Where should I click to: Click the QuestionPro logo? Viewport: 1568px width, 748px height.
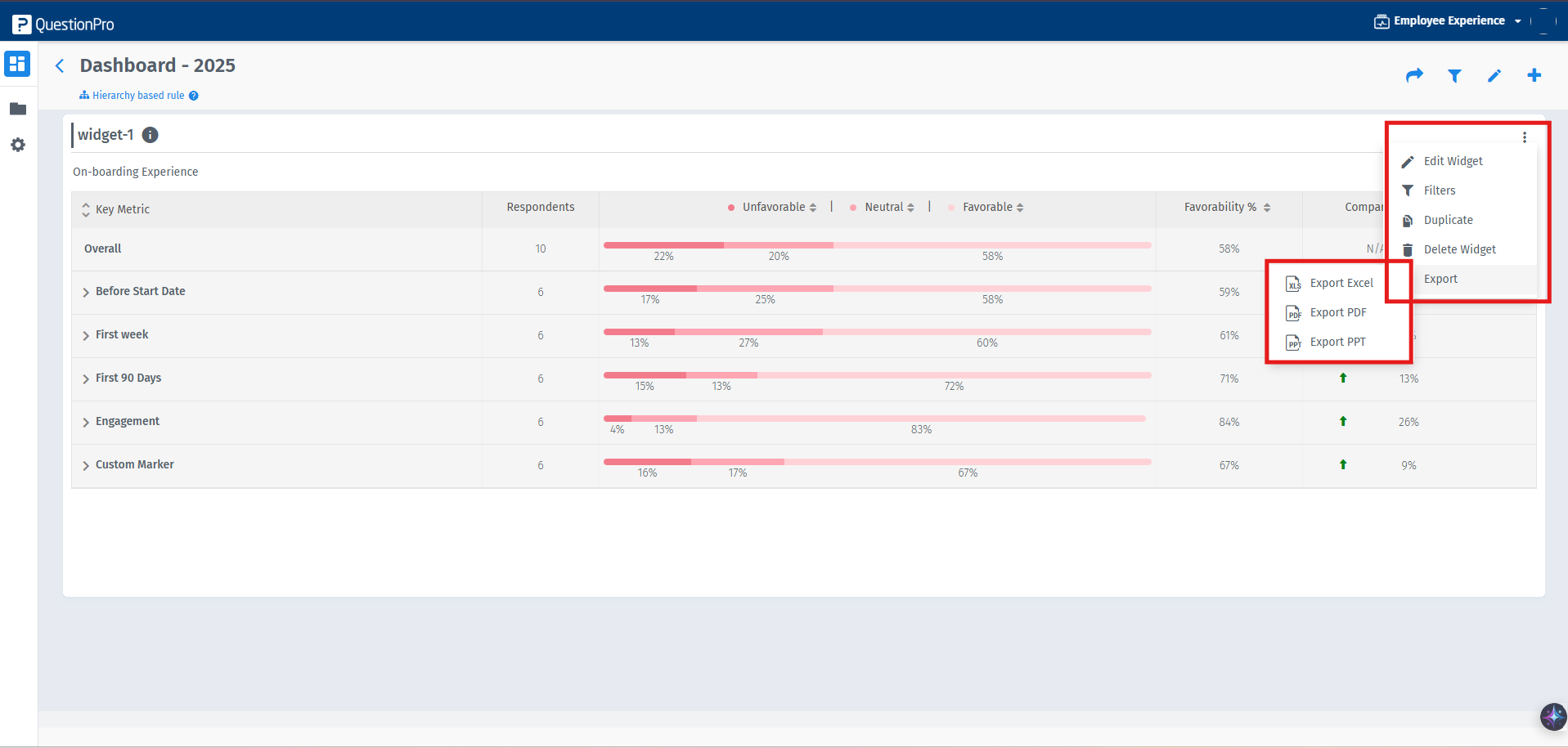63,23
